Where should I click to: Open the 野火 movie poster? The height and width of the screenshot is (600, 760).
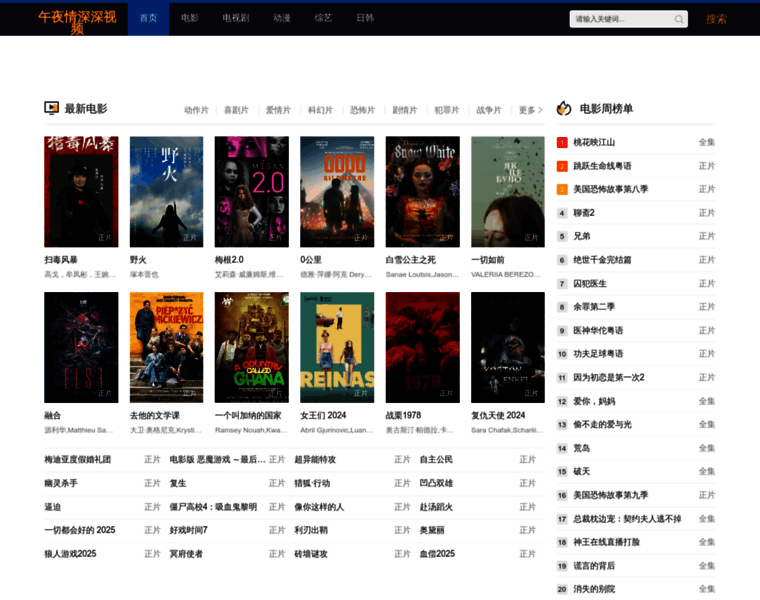166,192
